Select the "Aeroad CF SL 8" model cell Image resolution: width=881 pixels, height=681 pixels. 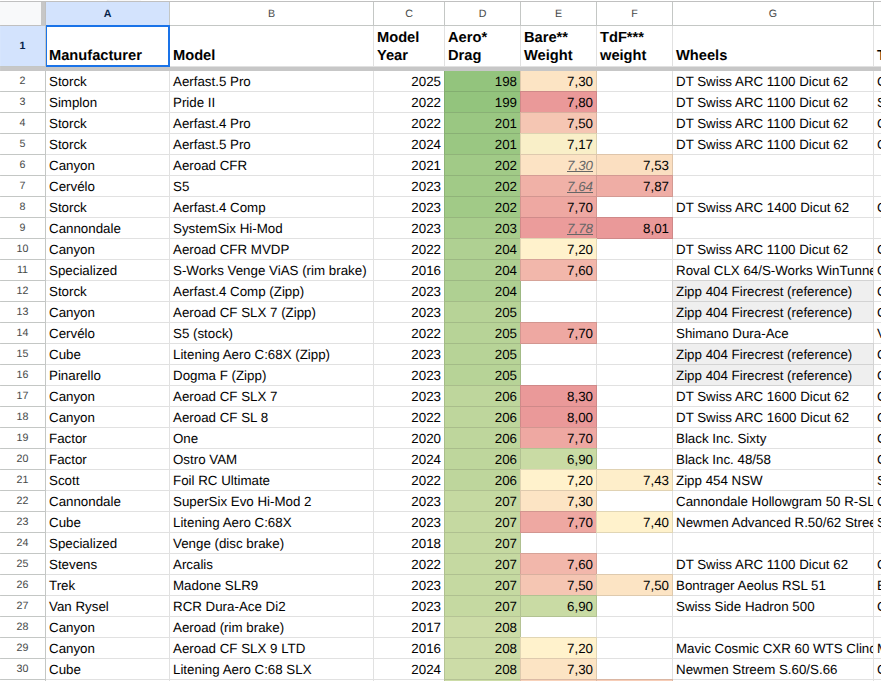point(271,417)
